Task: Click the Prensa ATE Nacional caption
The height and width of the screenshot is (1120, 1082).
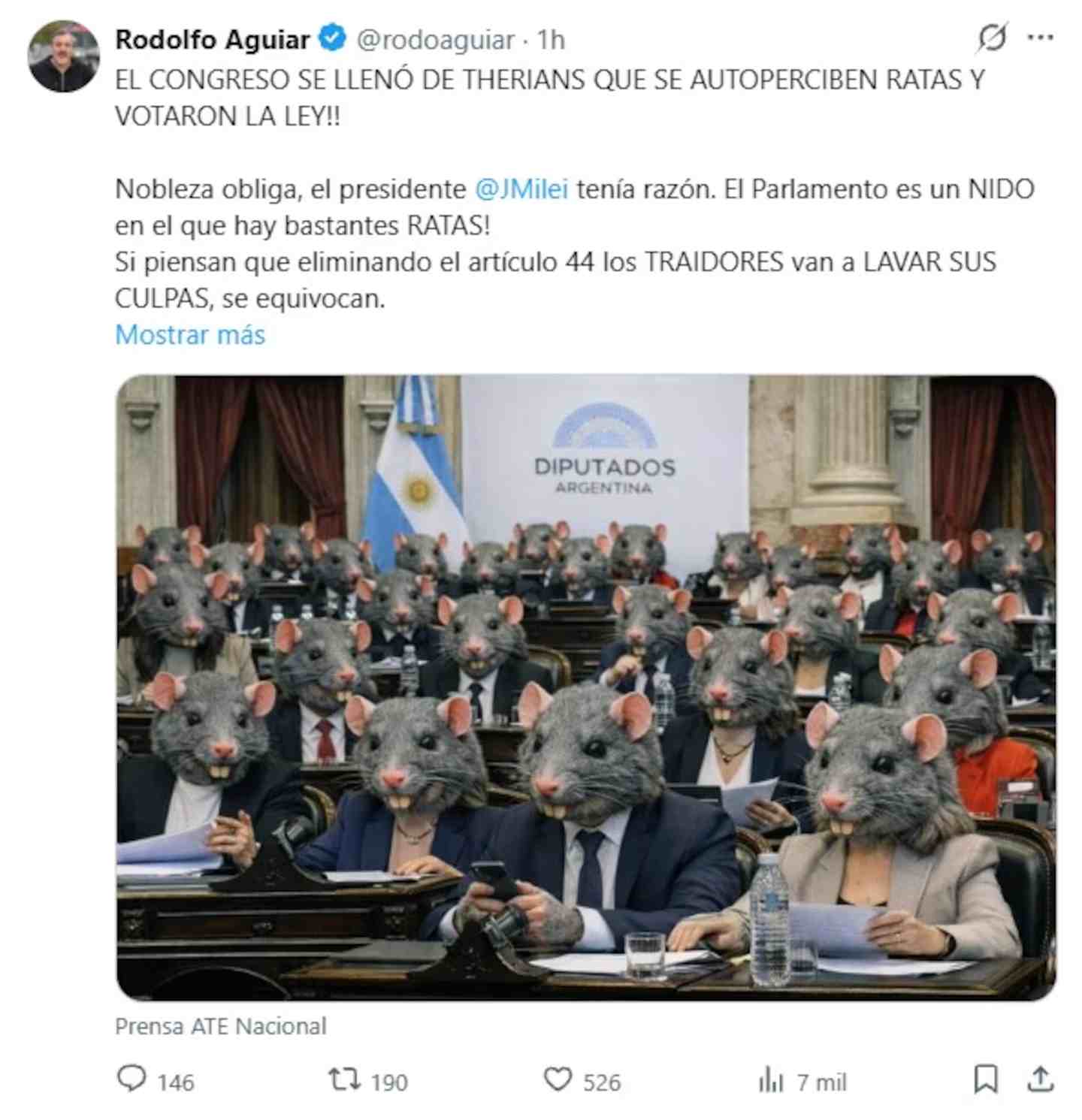Action: click(x=221, y=1026)
